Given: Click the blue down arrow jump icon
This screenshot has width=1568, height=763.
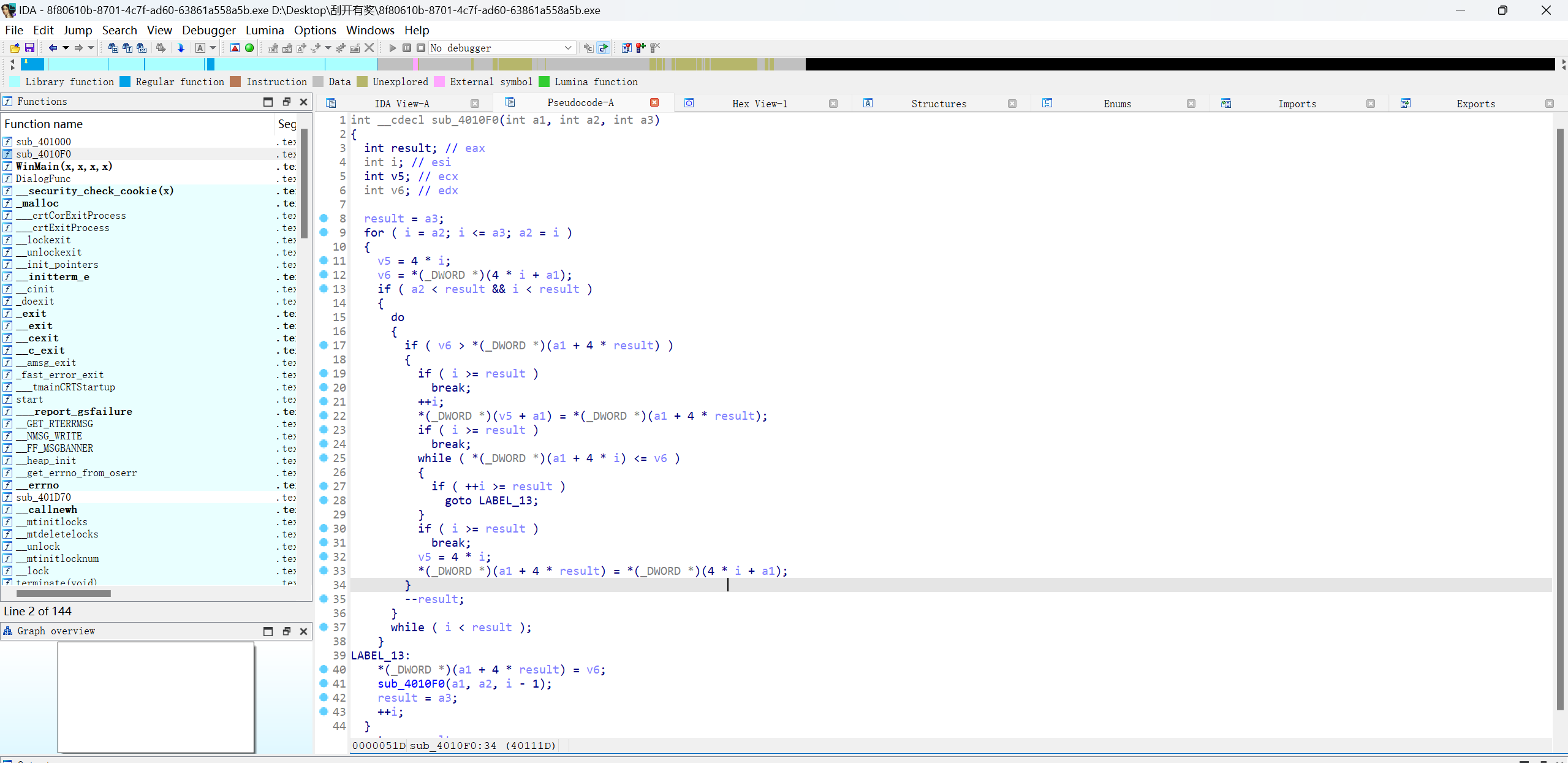Looking at the screenshot, I should [x=181, y=48].
